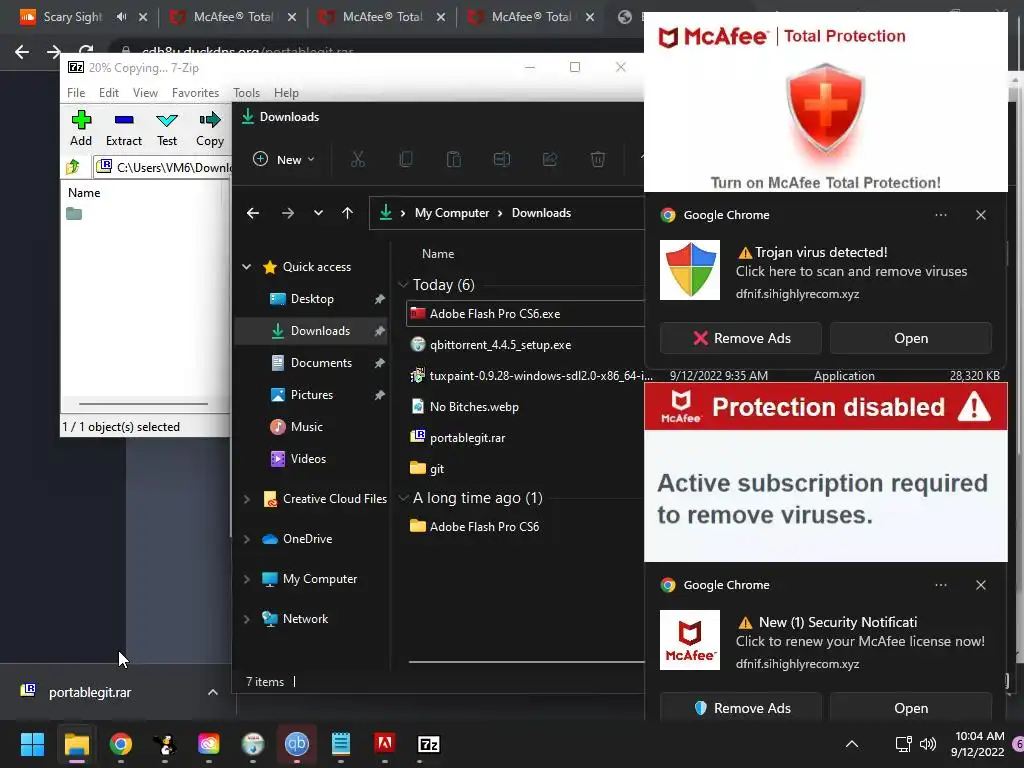Open the Tools menu in 7-Zip
Image resolution: width=1024 pixels, height=768 pixels.
(x=246, y=93)
